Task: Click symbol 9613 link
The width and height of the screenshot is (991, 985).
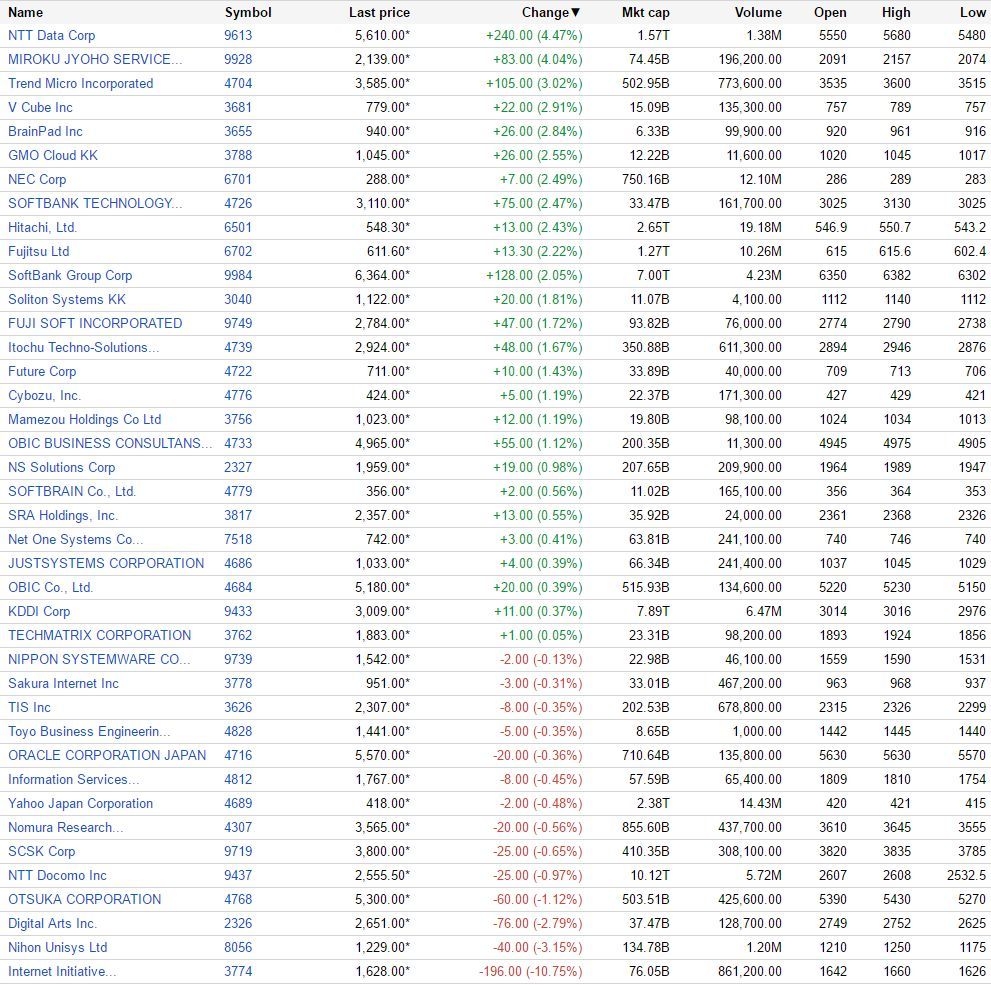Action: 238,35
